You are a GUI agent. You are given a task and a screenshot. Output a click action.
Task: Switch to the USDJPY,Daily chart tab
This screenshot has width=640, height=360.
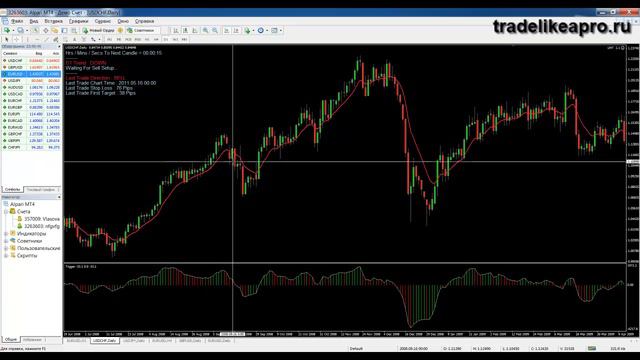pyautogui.click(x=134, y=340)
